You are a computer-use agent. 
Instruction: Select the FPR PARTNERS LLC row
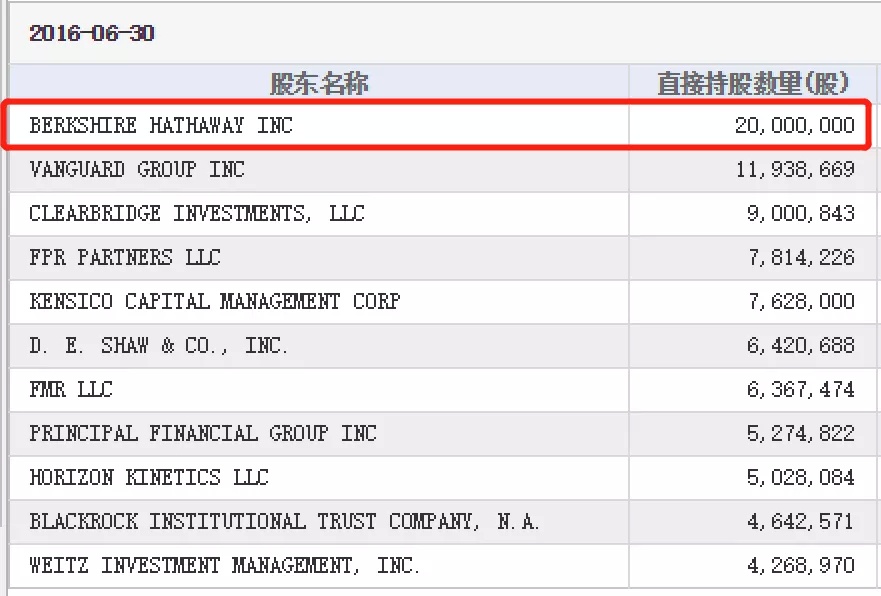coord(443,257)
